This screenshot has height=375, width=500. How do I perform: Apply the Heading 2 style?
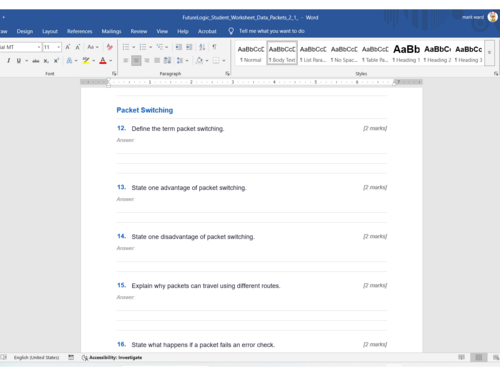[x=437, y=53]
